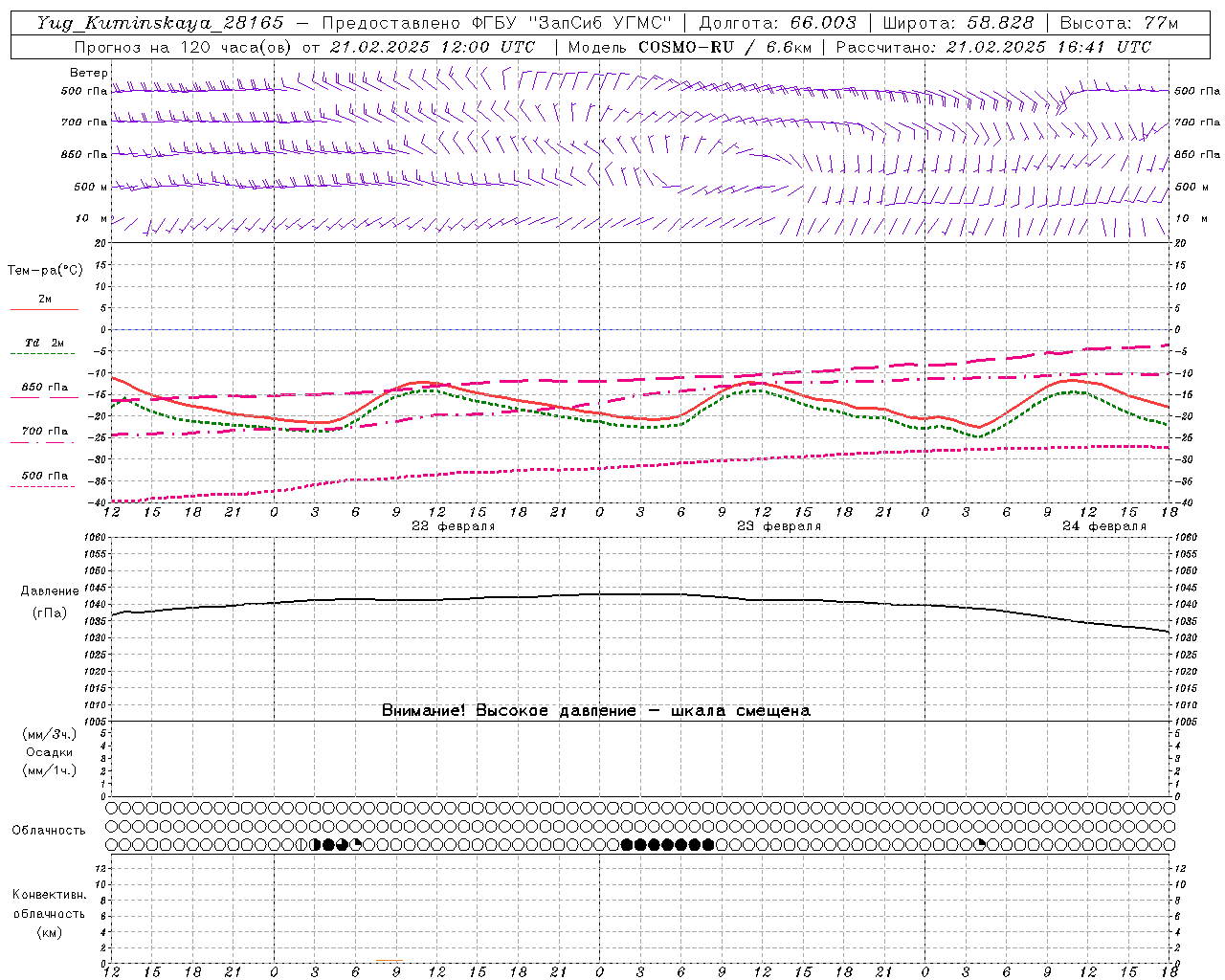The width and height of the screenshot is (1225, 980).
Task: Click the 22 февраля date label
Action: tap(454, 526)
